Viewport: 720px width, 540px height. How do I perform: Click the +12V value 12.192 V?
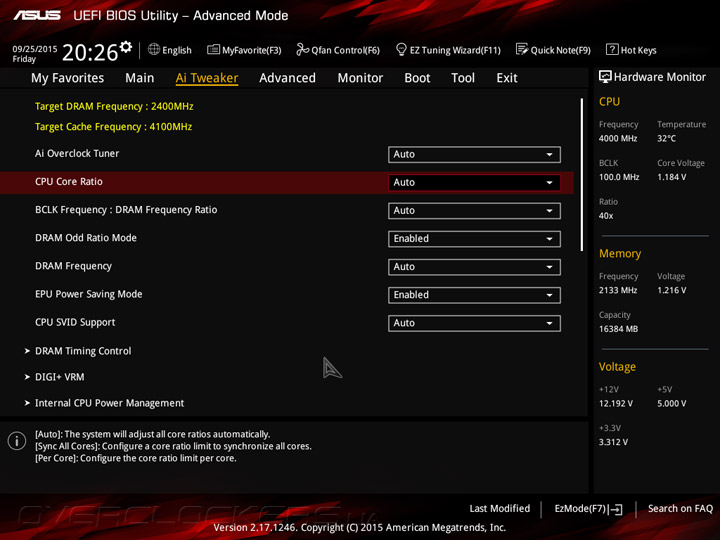616,404
